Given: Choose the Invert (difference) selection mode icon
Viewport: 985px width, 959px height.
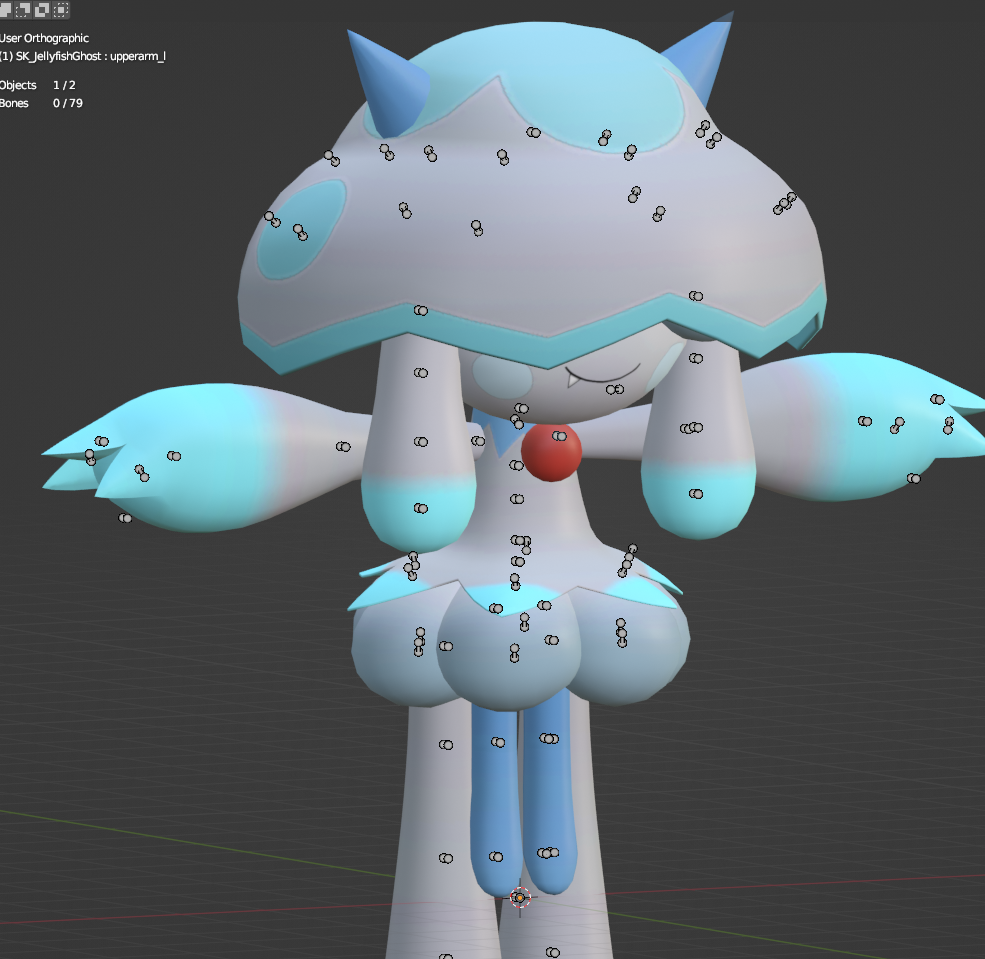Looking at the screenshot, I should coord(42,9).
